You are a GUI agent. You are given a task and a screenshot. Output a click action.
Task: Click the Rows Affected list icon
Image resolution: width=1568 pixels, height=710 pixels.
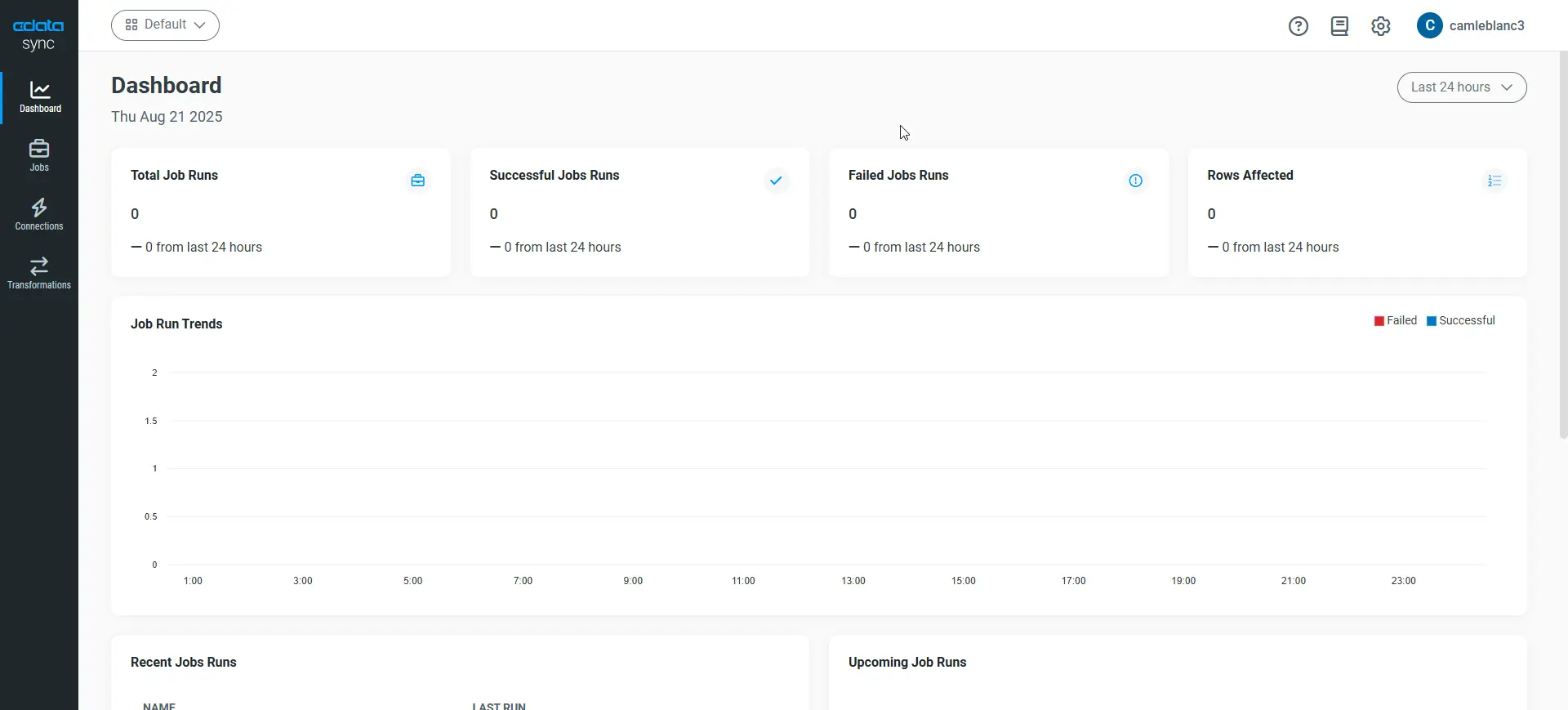click(1494, 181)
